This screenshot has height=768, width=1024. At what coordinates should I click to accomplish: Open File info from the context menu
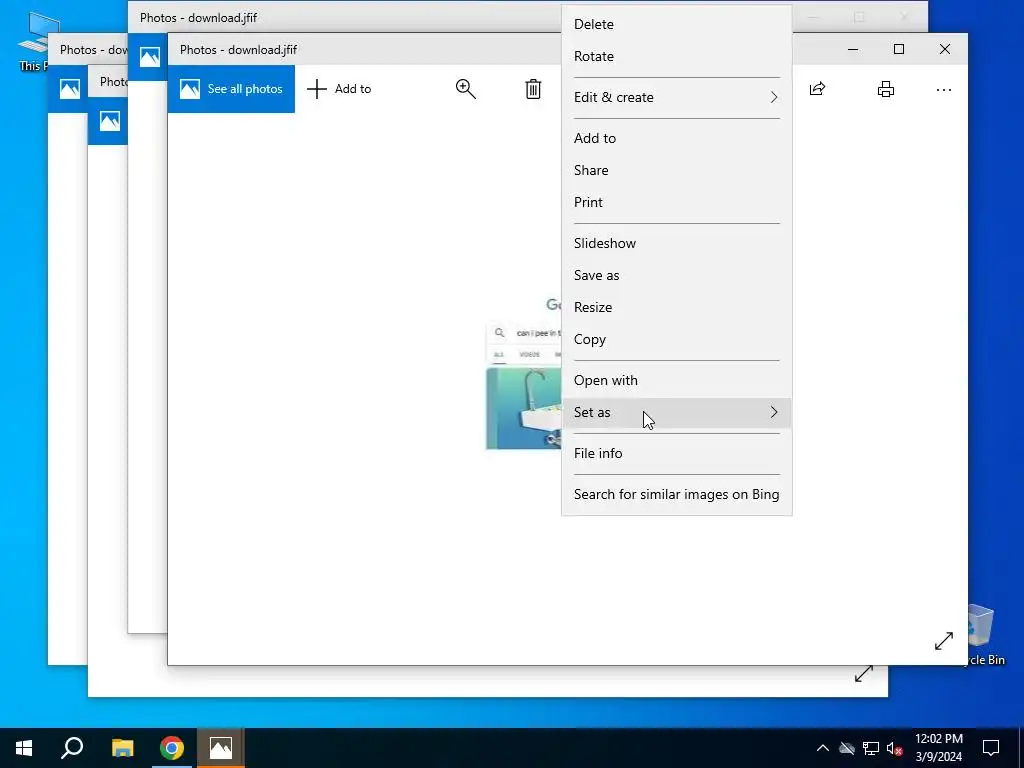click(x=677, y=453)
